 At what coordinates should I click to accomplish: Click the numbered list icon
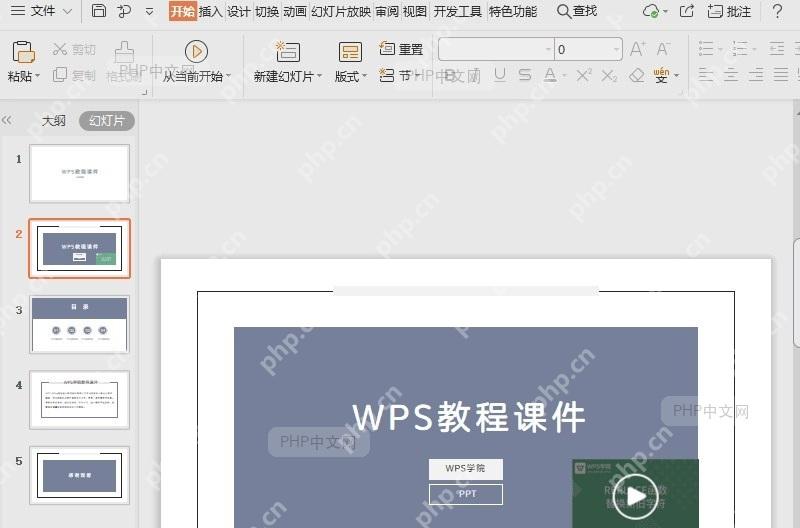tap(740, 49)
